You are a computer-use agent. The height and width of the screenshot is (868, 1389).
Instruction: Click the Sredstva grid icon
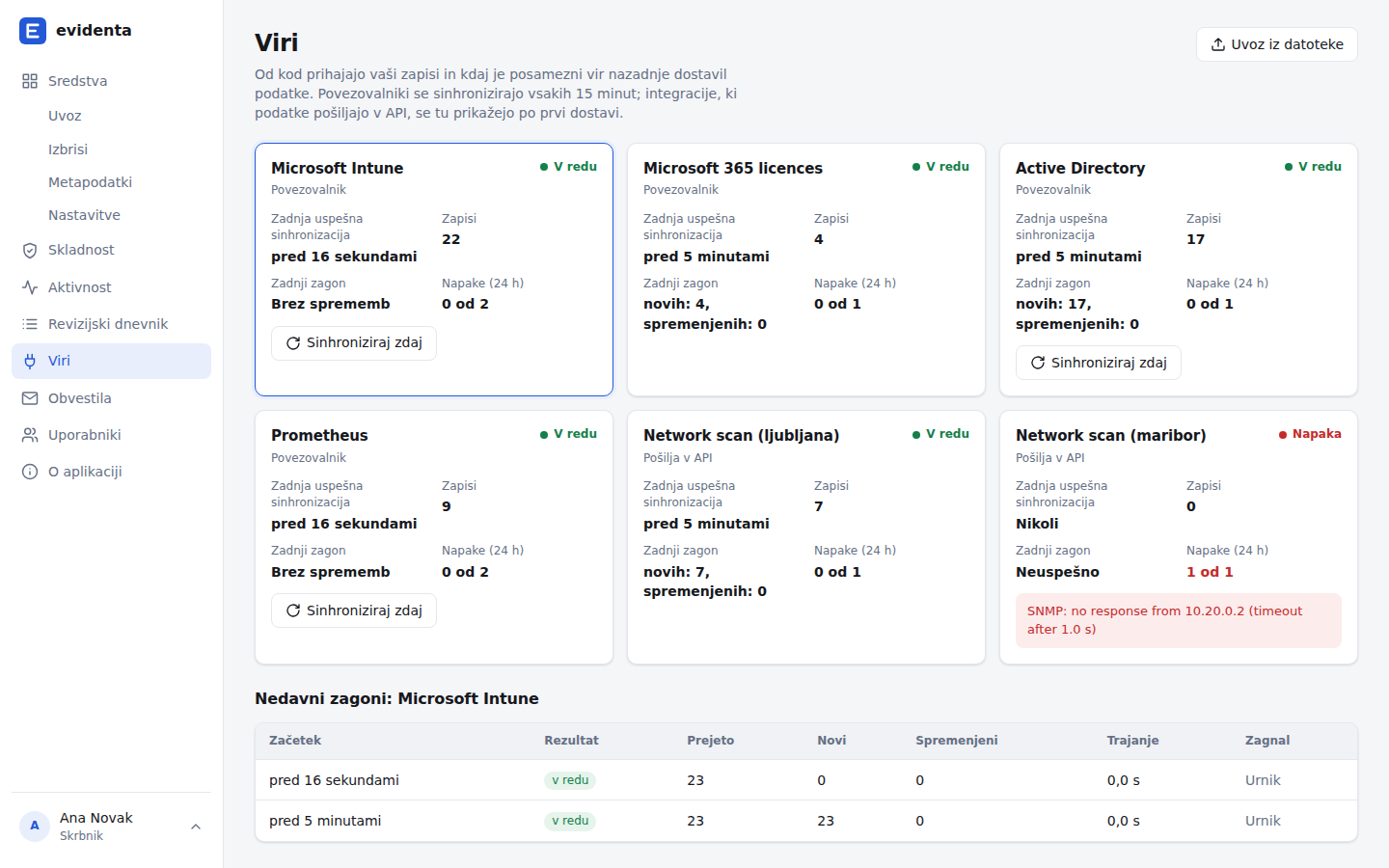(30, 81)
